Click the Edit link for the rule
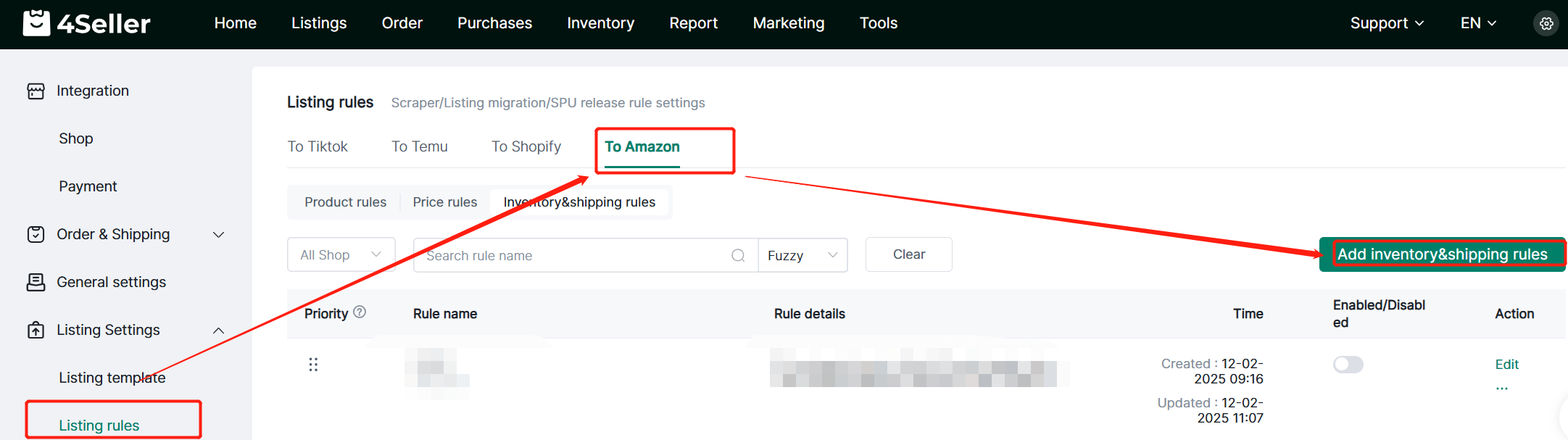 1506,365
